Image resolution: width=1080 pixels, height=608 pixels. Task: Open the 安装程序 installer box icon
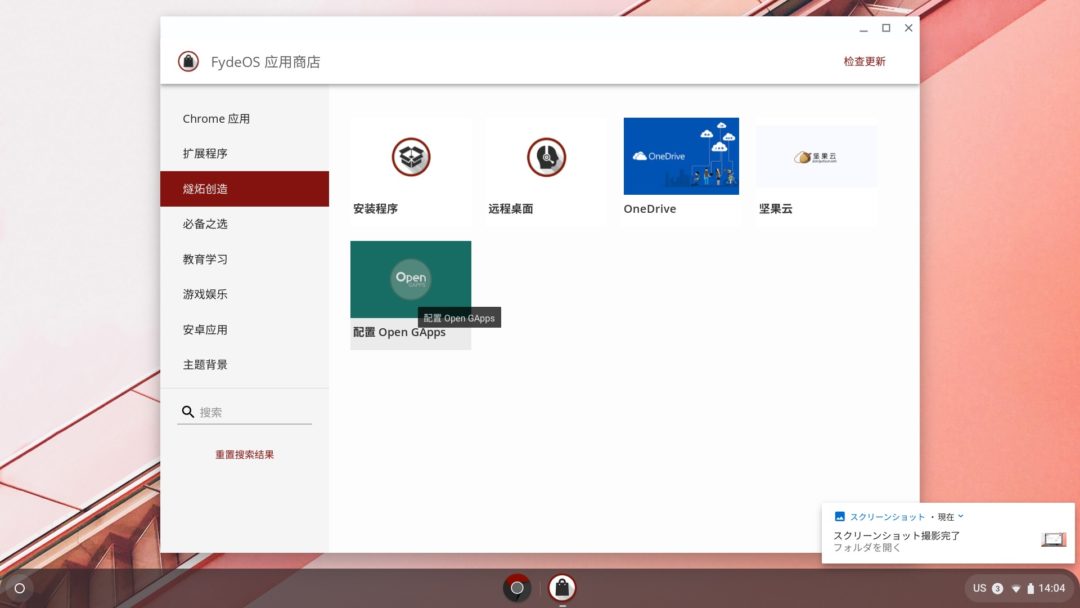(411, 156)
